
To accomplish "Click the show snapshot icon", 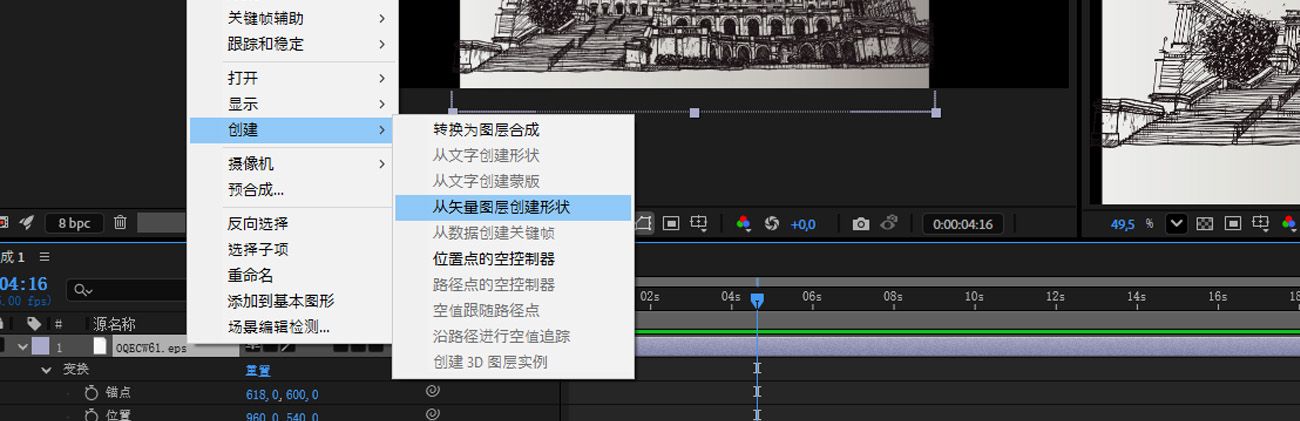I will pos(888,224).
